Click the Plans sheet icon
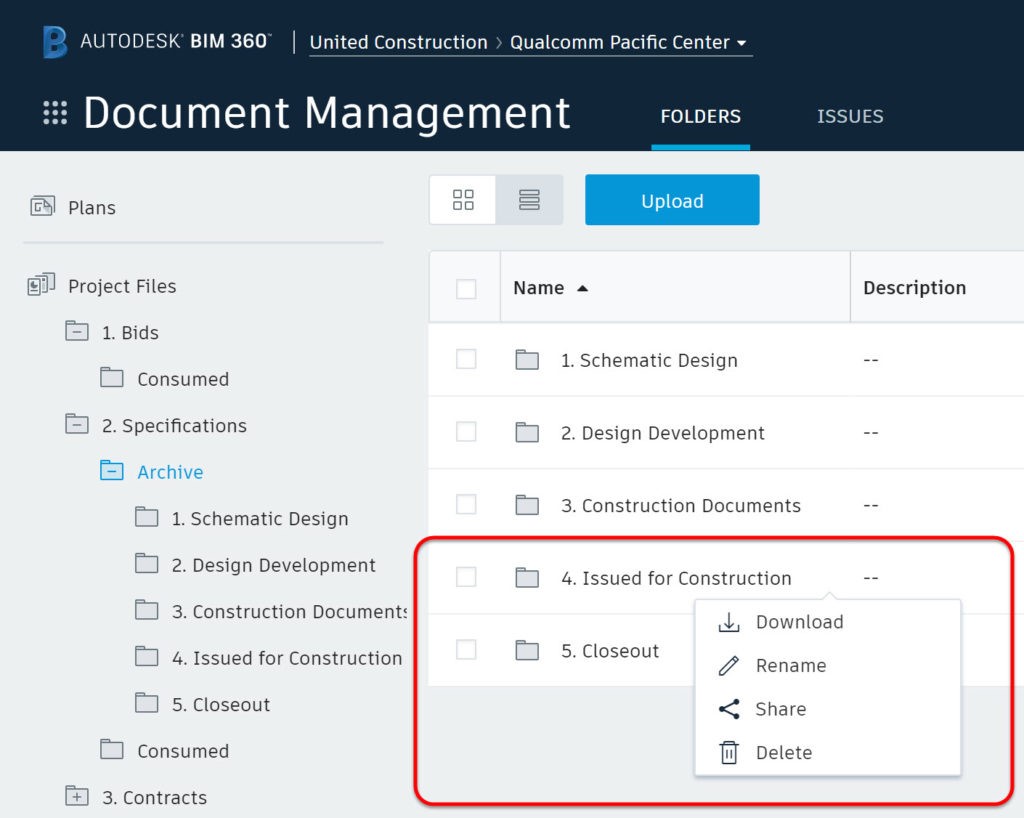The height and width of the screenshot is (818, 1024). coord(42,206)
